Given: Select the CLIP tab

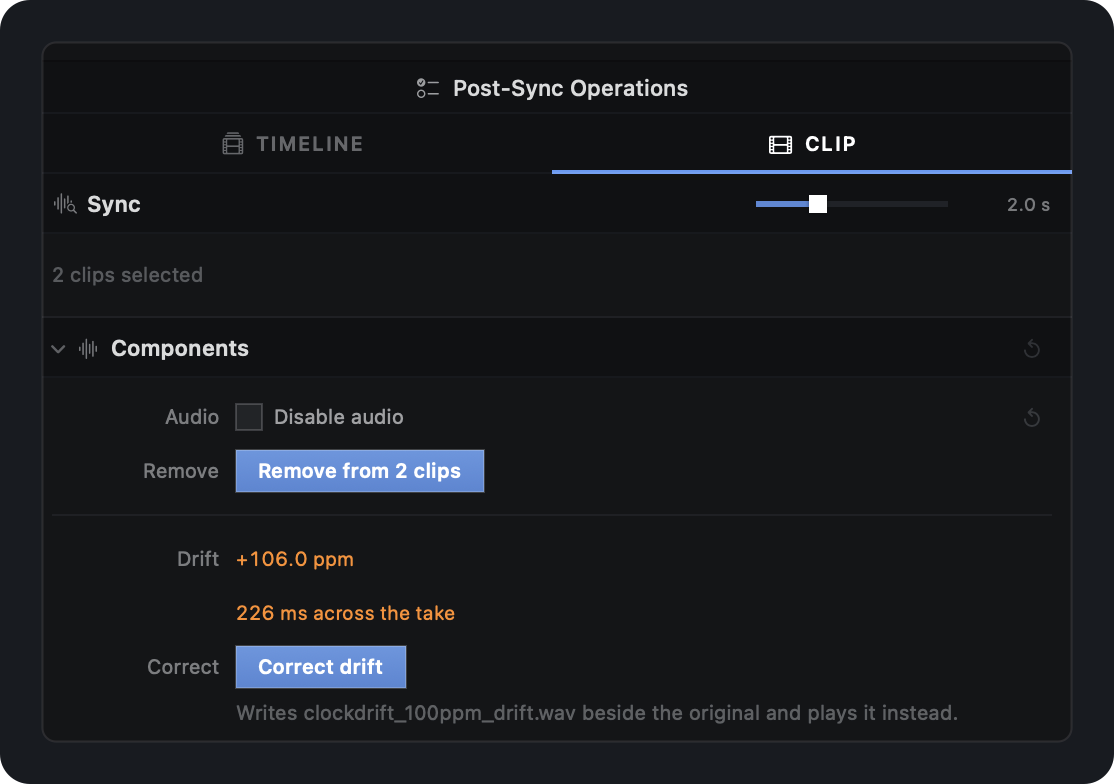Looking at the screenshot, I should 811,143.
